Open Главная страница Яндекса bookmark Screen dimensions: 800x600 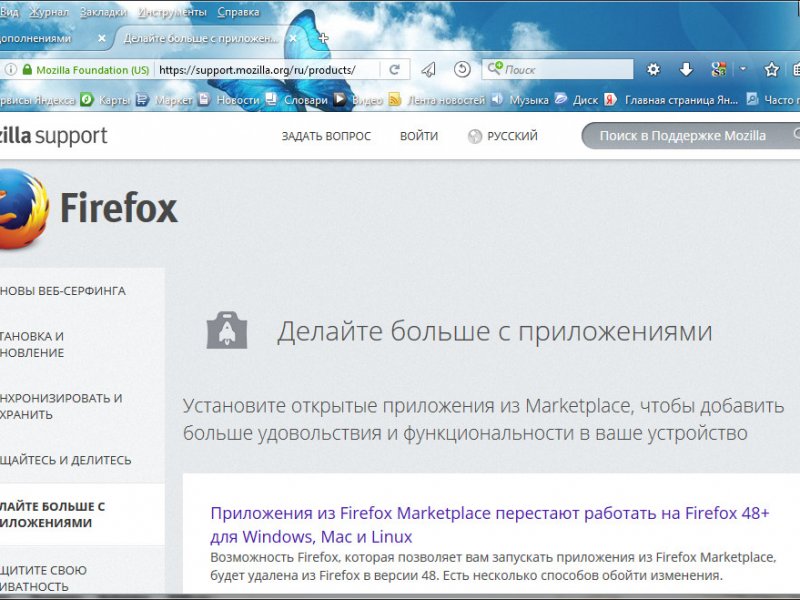[x=671, y=99]
